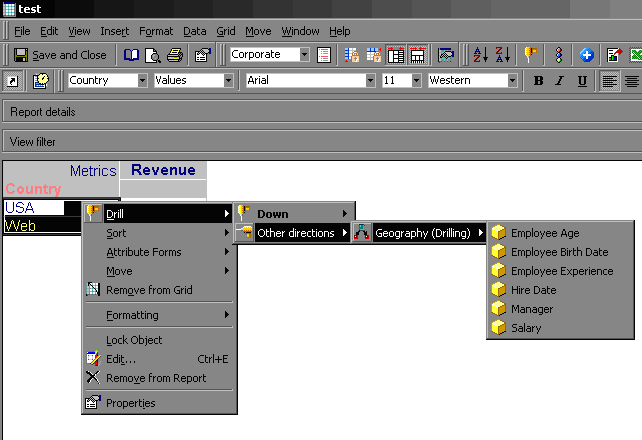Open the Grid menu

(x=226, y=31)
